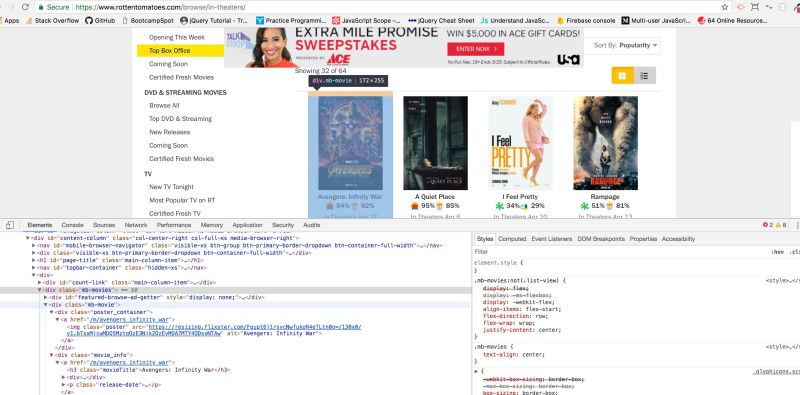The width and height of the screenshot is (800, 395).
Task: Open the Performance tab
Action: click(174, 225)
